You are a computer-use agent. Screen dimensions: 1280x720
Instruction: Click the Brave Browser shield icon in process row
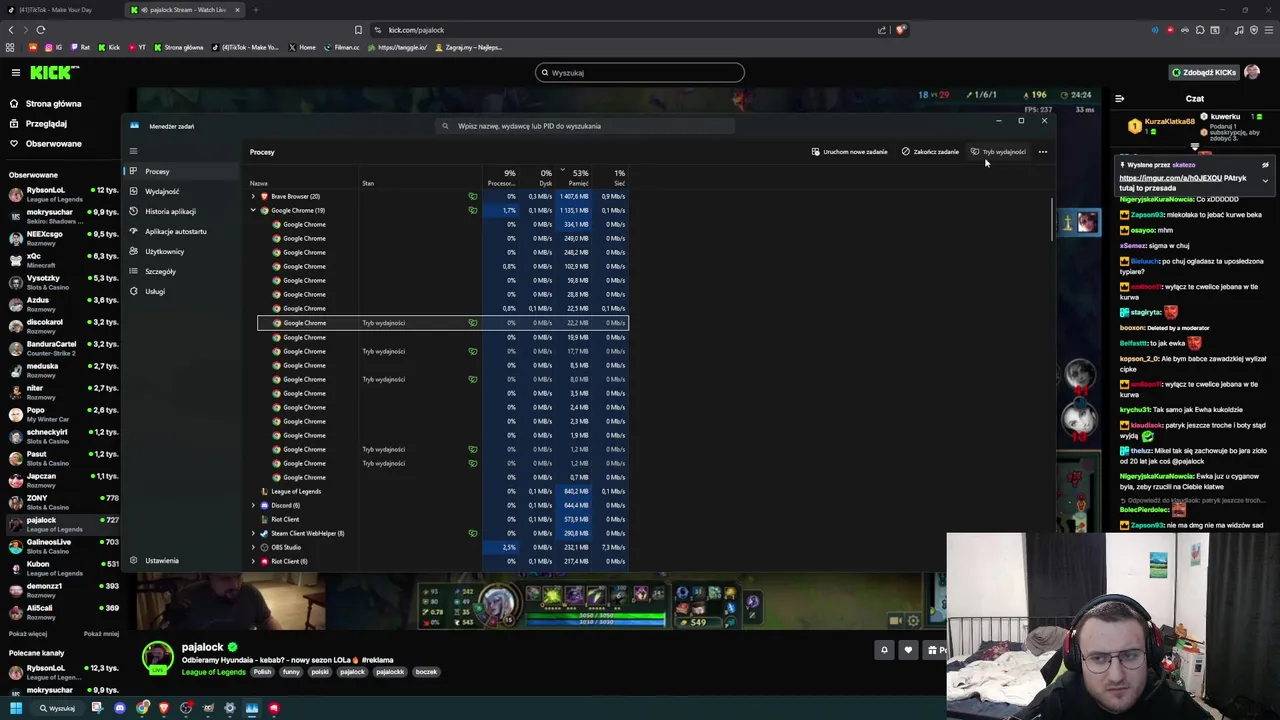point(264,197)
